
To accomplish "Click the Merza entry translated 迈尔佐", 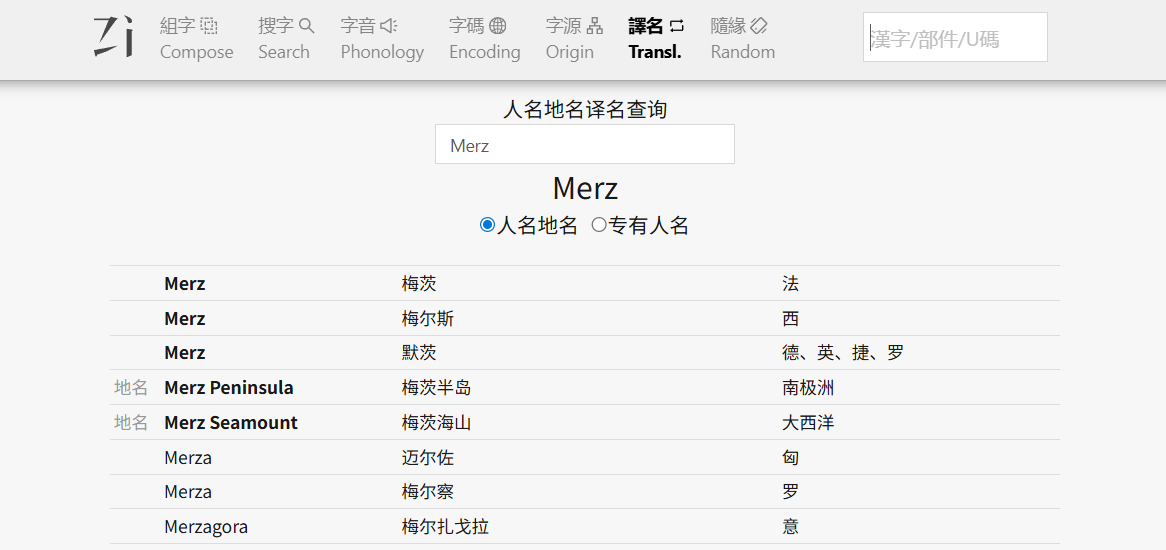I will (188, 458).
